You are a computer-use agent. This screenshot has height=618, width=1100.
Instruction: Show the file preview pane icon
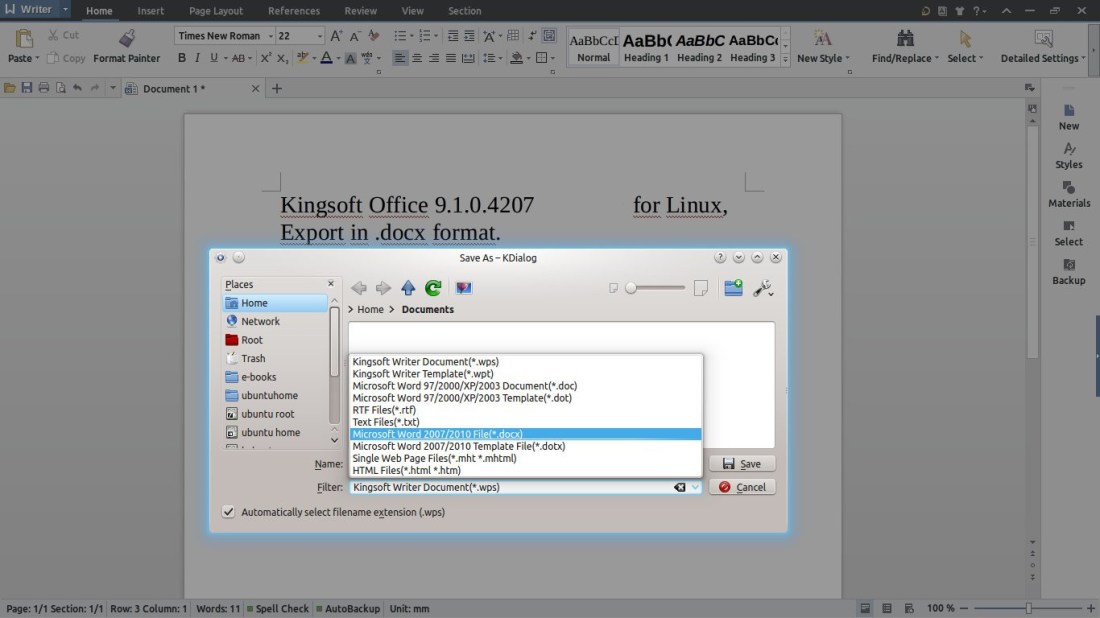(x=463, y=288)
